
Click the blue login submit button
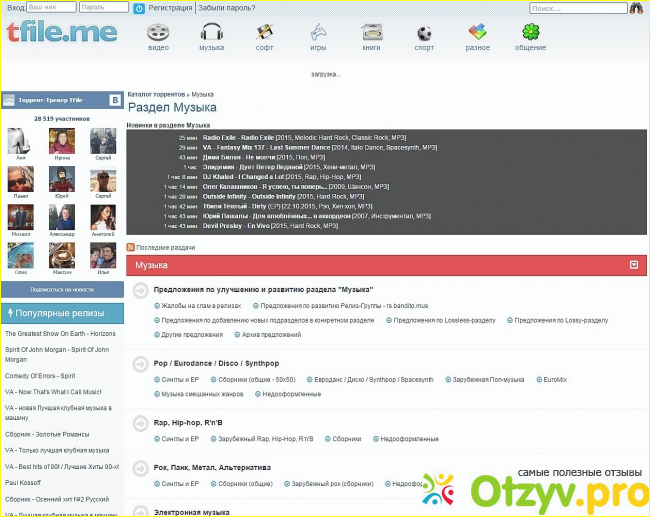tap(139, 7)
